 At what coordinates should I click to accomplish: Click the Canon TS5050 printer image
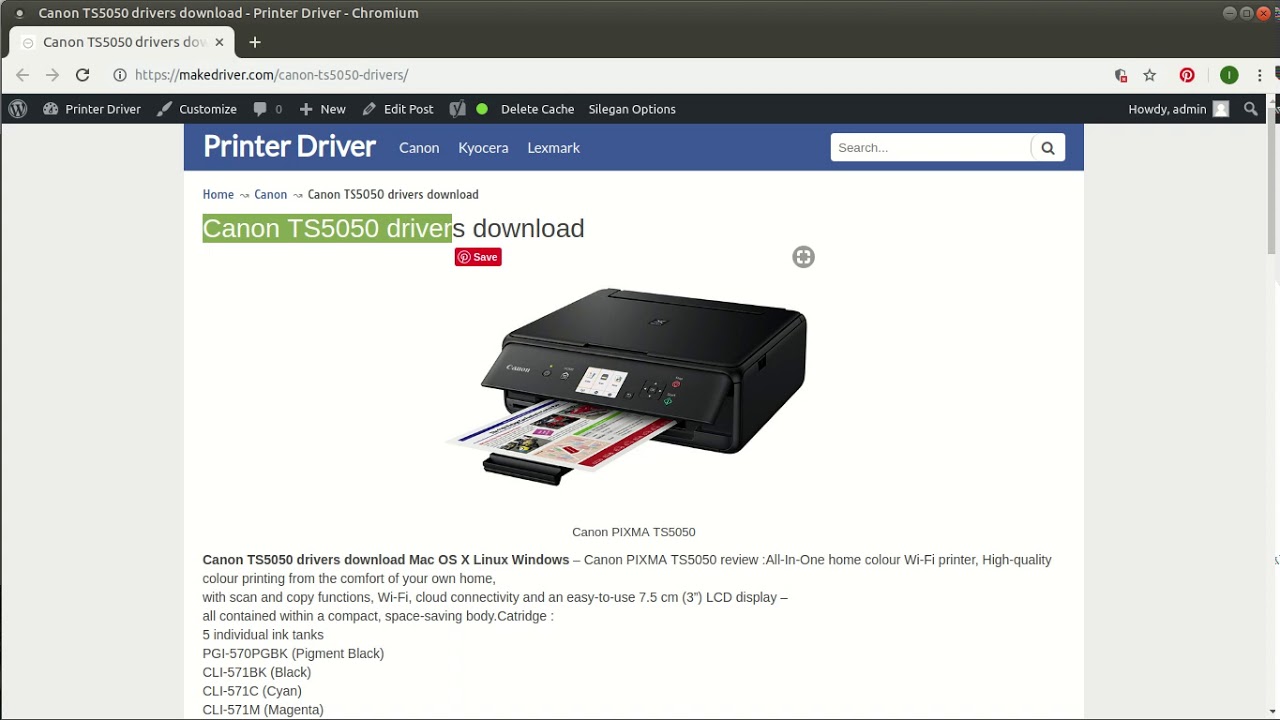(632, 385)
